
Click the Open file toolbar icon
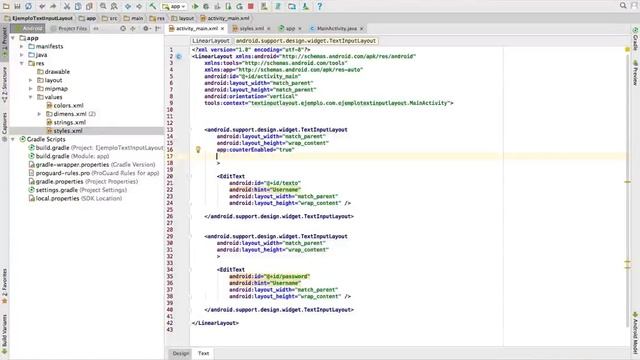point(6,6)
